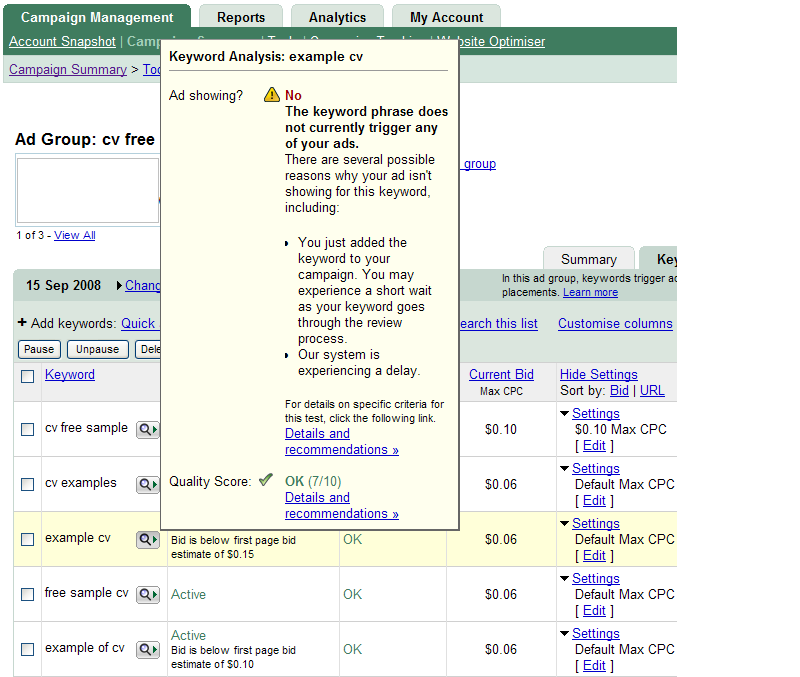Screen dimensions: 800x677
Task: Open Settings link for 'example of cv'
Action: 596,634
